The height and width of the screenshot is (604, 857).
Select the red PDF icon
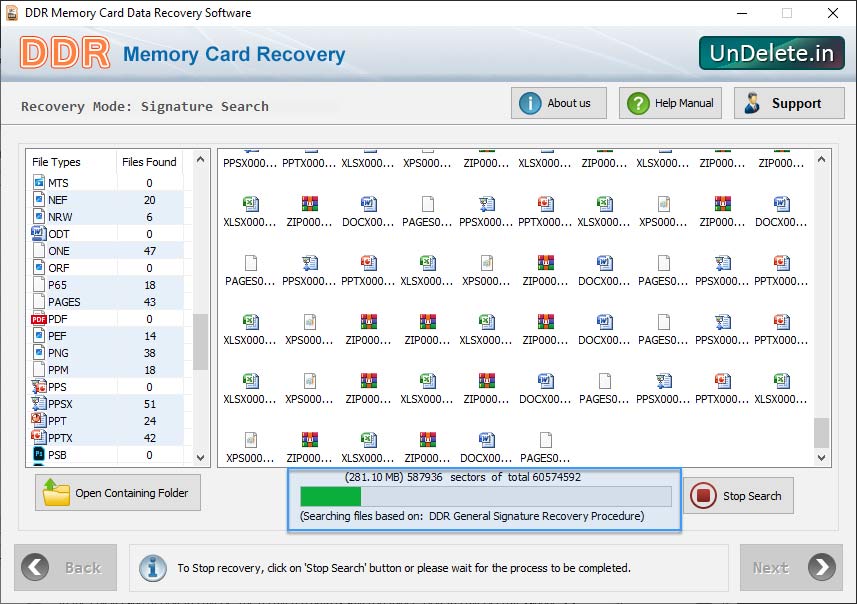[39, 319]
